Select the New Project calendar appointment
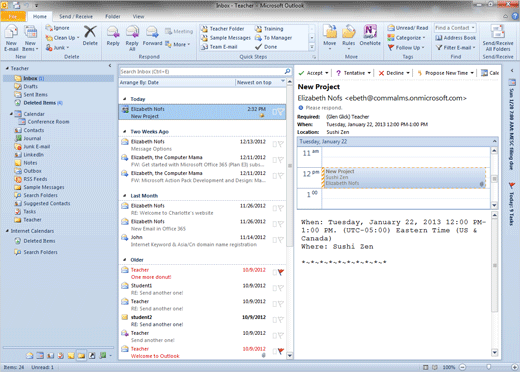The height and width of the screenshot is (372, 520). tap(404, 177)
